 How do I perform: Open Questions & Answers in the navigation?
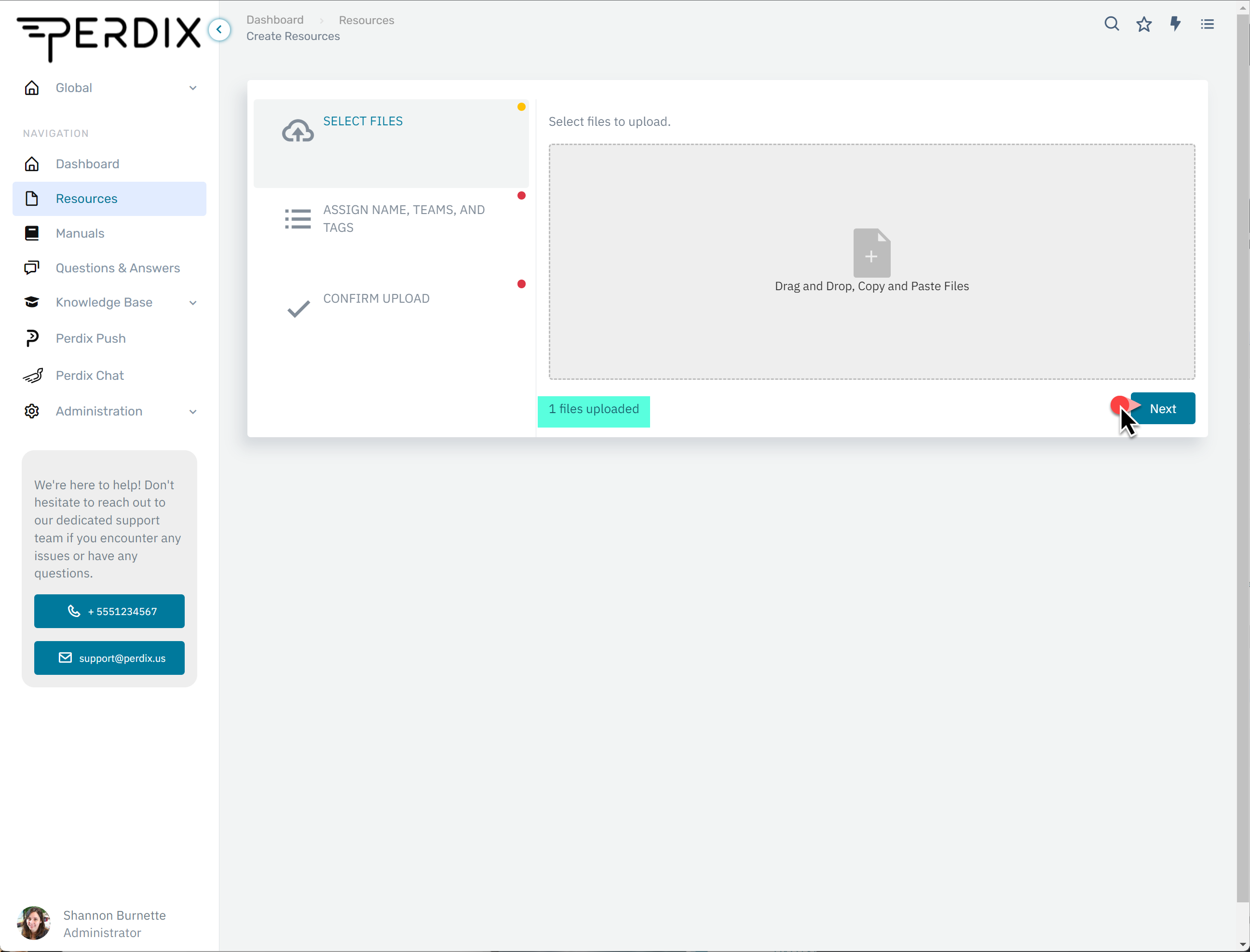[x=109, y=268]
